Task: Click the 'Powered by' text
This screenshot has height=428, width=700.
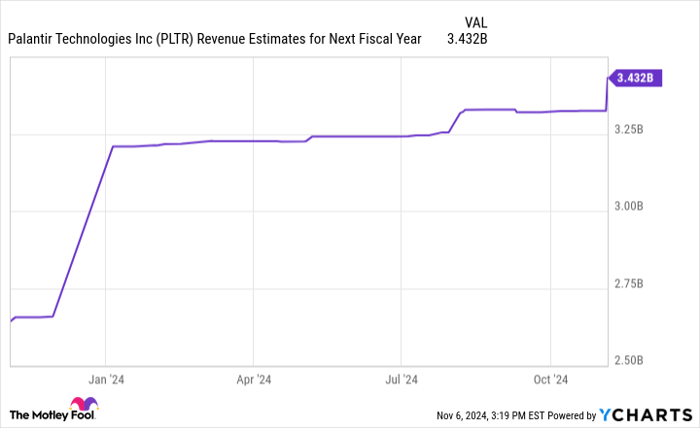Action: point(570,415)
